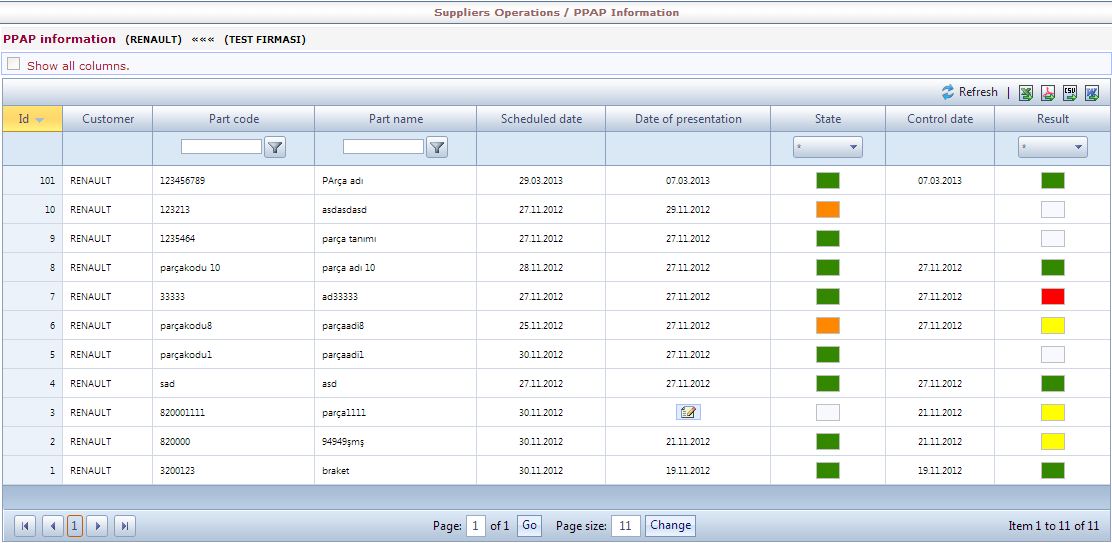
Task: Open the Part code filter icon
Action: click(275, 147)
